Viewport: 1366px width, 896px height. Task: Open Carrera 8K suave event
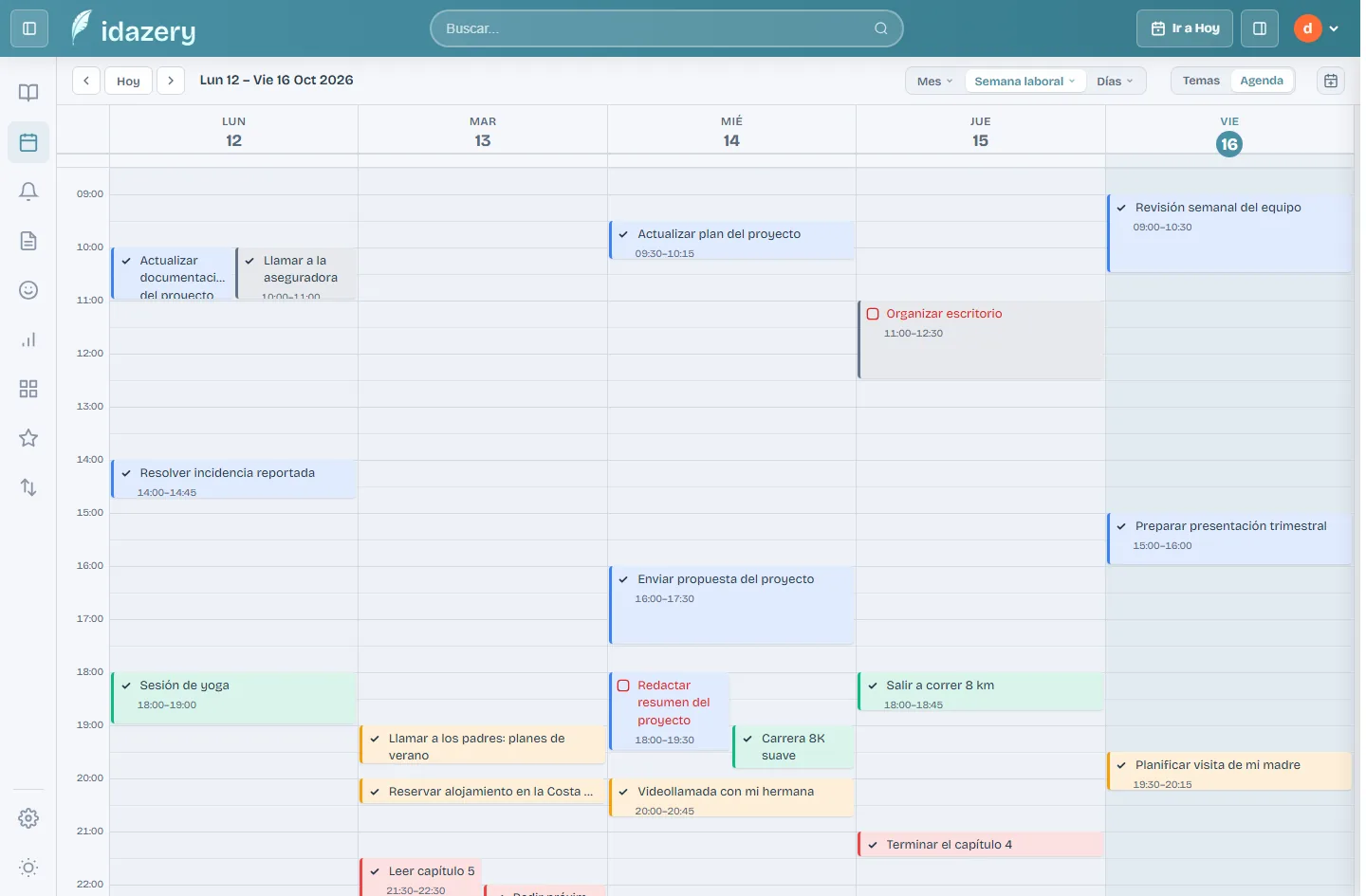point(794,746)
